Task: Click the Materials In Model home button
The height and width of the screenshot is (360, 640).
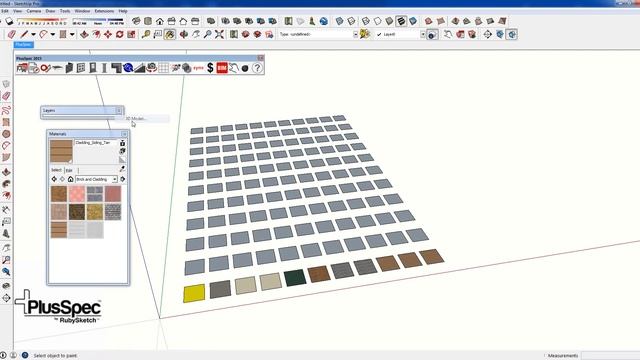Action: (x=70, y=179)
